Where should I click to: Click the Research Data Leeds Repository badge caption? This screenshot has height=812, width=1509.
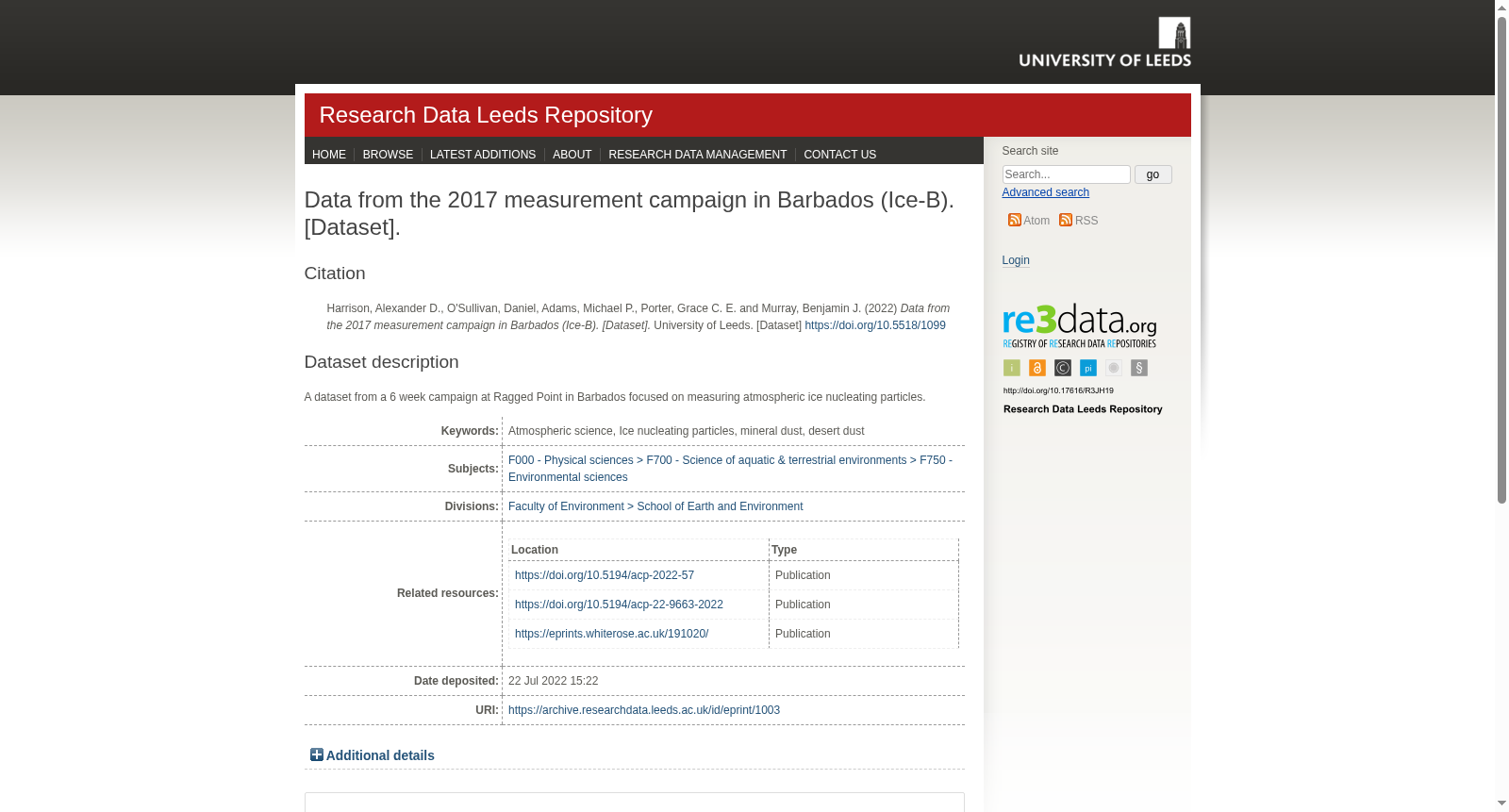coord(1083,409)
